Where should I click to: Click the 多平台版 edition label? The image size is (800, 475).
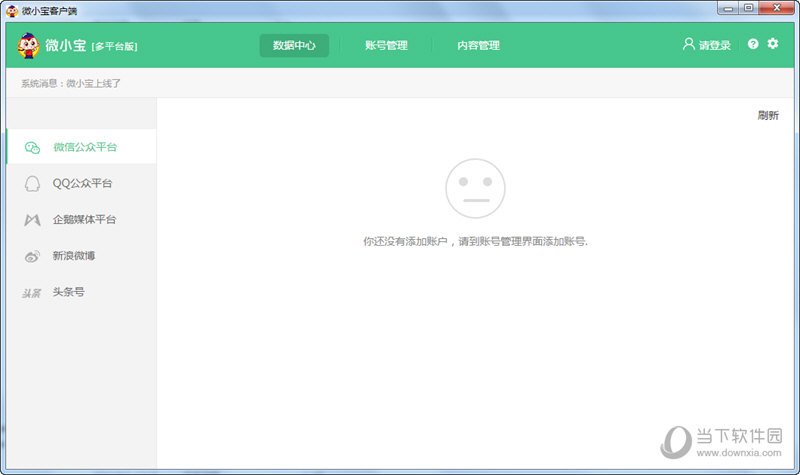(x=114, y=46)
